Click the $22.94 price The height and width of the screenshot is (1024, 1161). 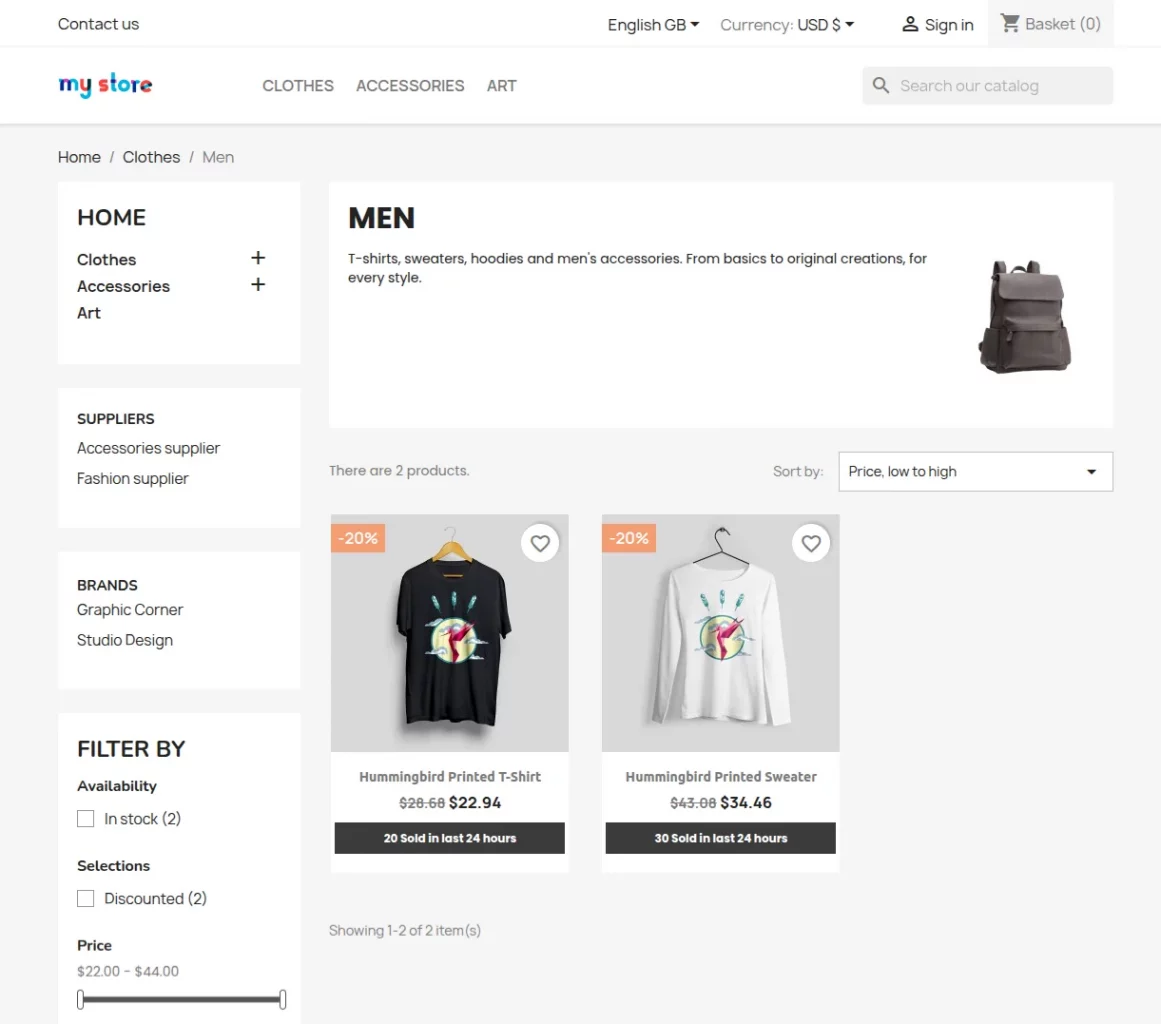point(475,803)
